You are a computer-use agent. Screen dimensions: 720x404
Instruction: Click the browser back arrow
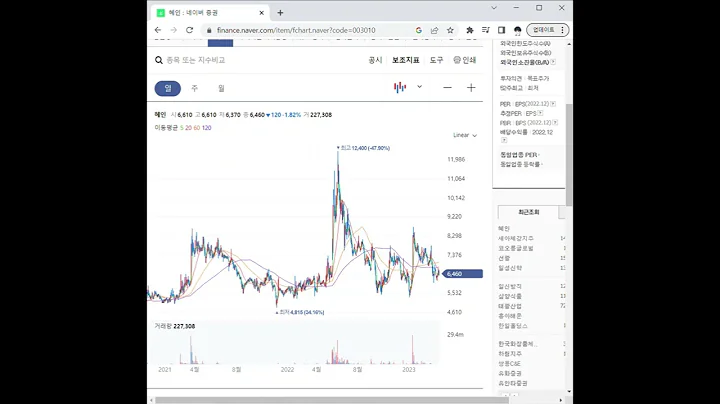pos(158,30)
